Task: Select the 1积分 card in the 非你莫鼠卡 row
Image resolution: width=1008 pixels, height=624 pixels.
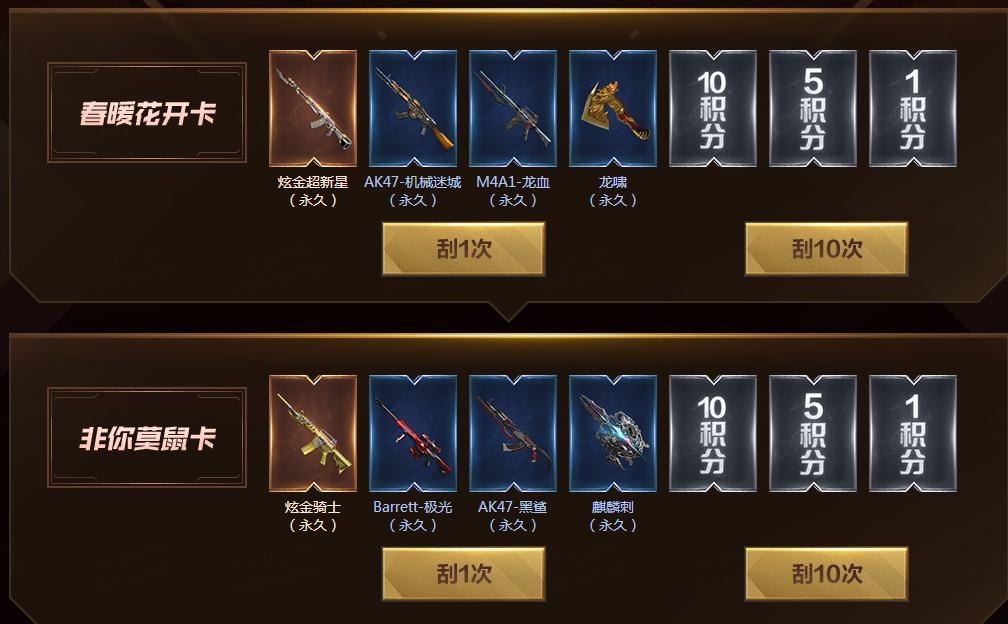Action: click(913, 434)
